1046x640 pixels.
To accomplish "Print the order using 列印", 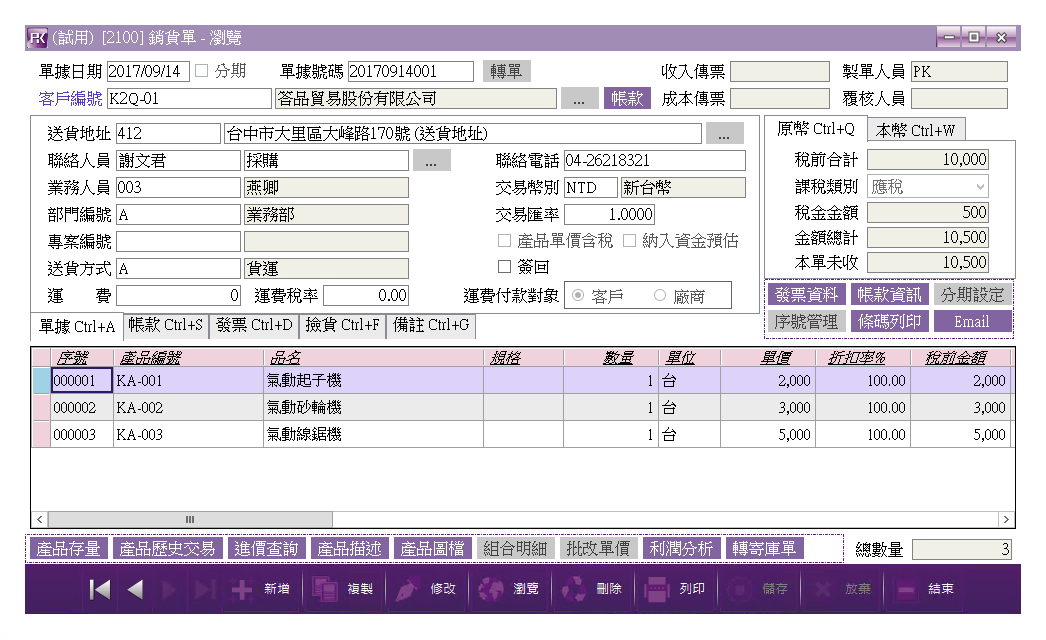I will tap(676, 589).
